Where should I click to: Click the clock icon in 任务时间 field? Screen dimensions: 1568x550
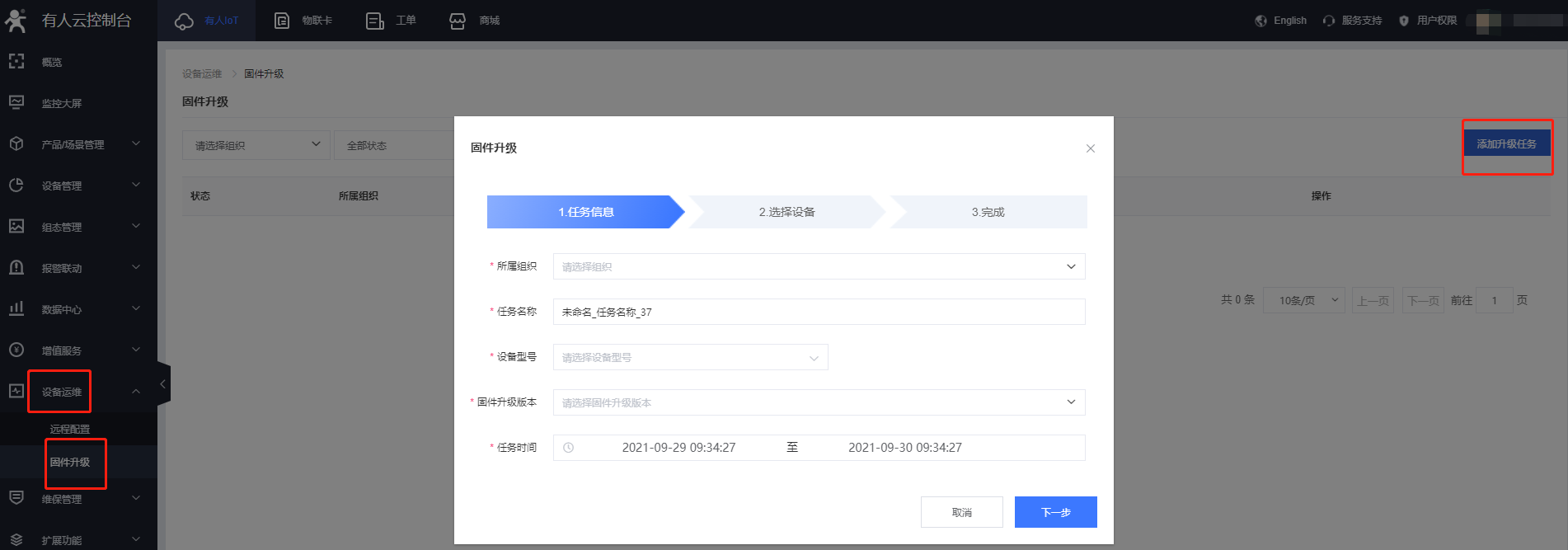[568, 448]
